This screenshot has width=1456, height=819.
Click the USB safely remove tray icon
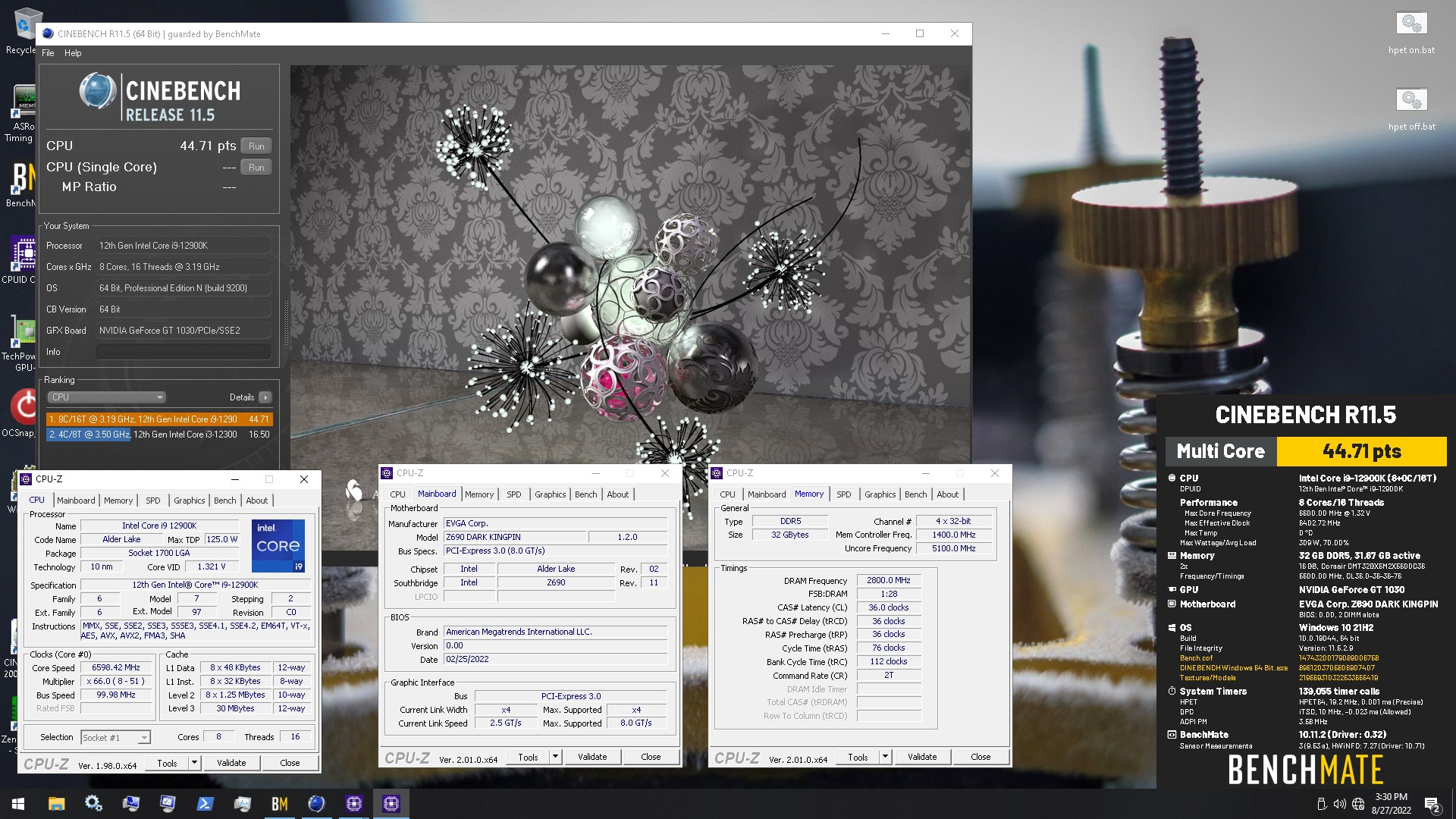coord(1322,804)
